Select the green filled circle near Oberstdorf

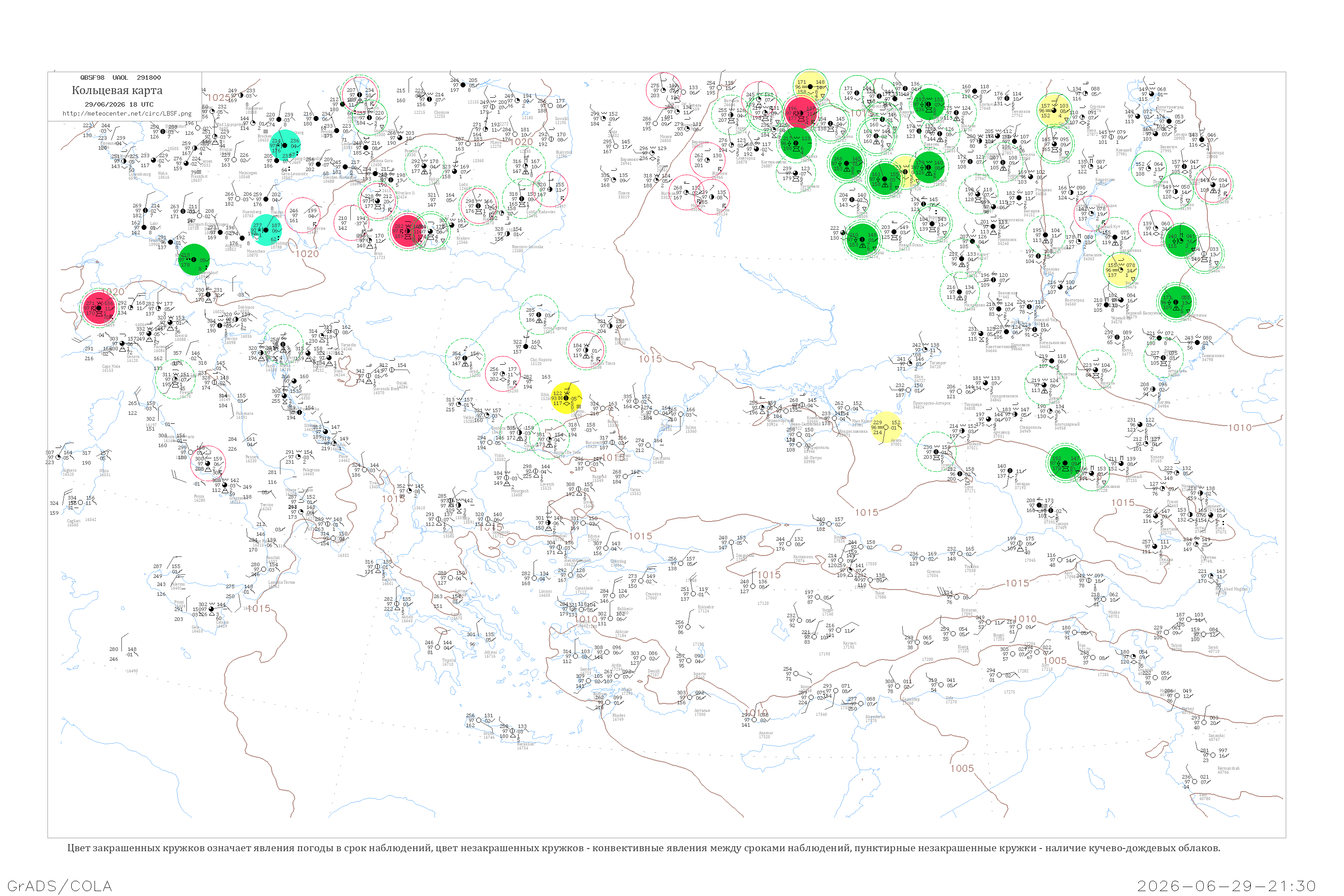coord(194,259)
